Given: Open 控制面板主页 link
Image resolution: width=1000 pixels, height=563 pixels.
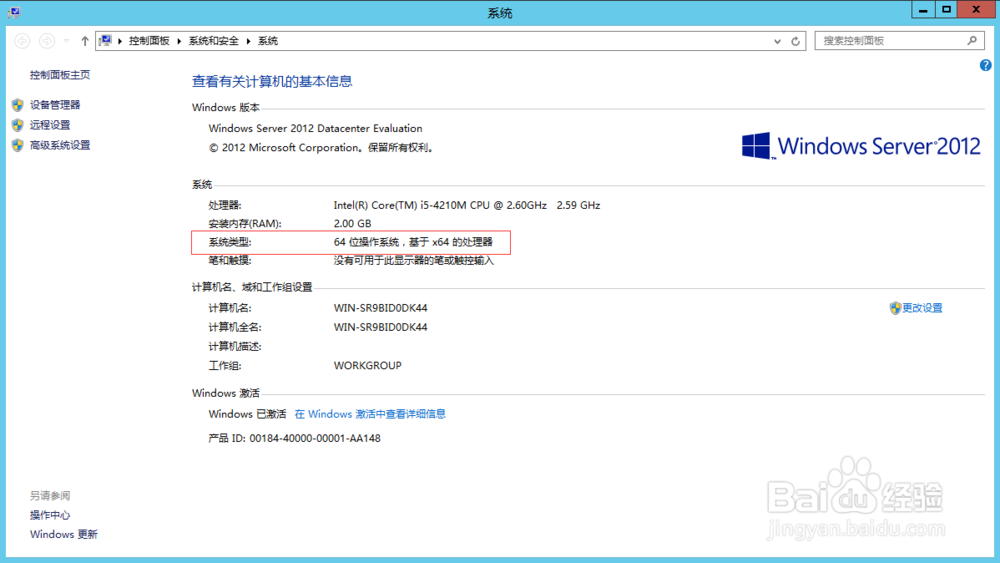Looking at the screenshot, I should [x=60, y=75].
